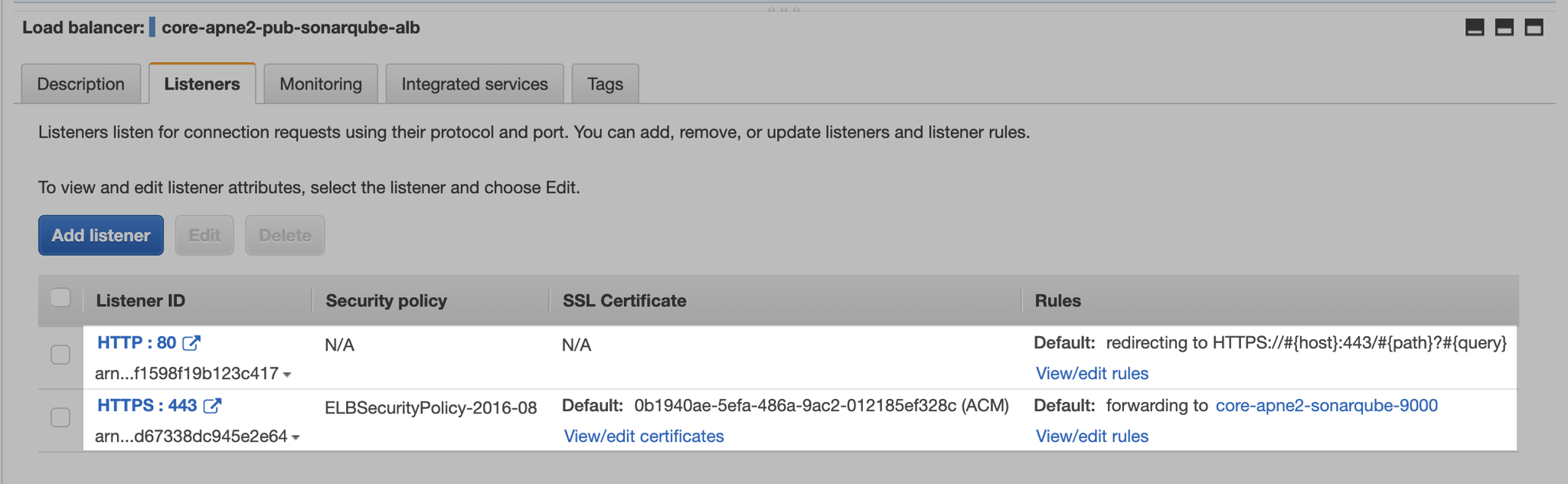Click the panel resize drag handle dots

tap(783, 9)
